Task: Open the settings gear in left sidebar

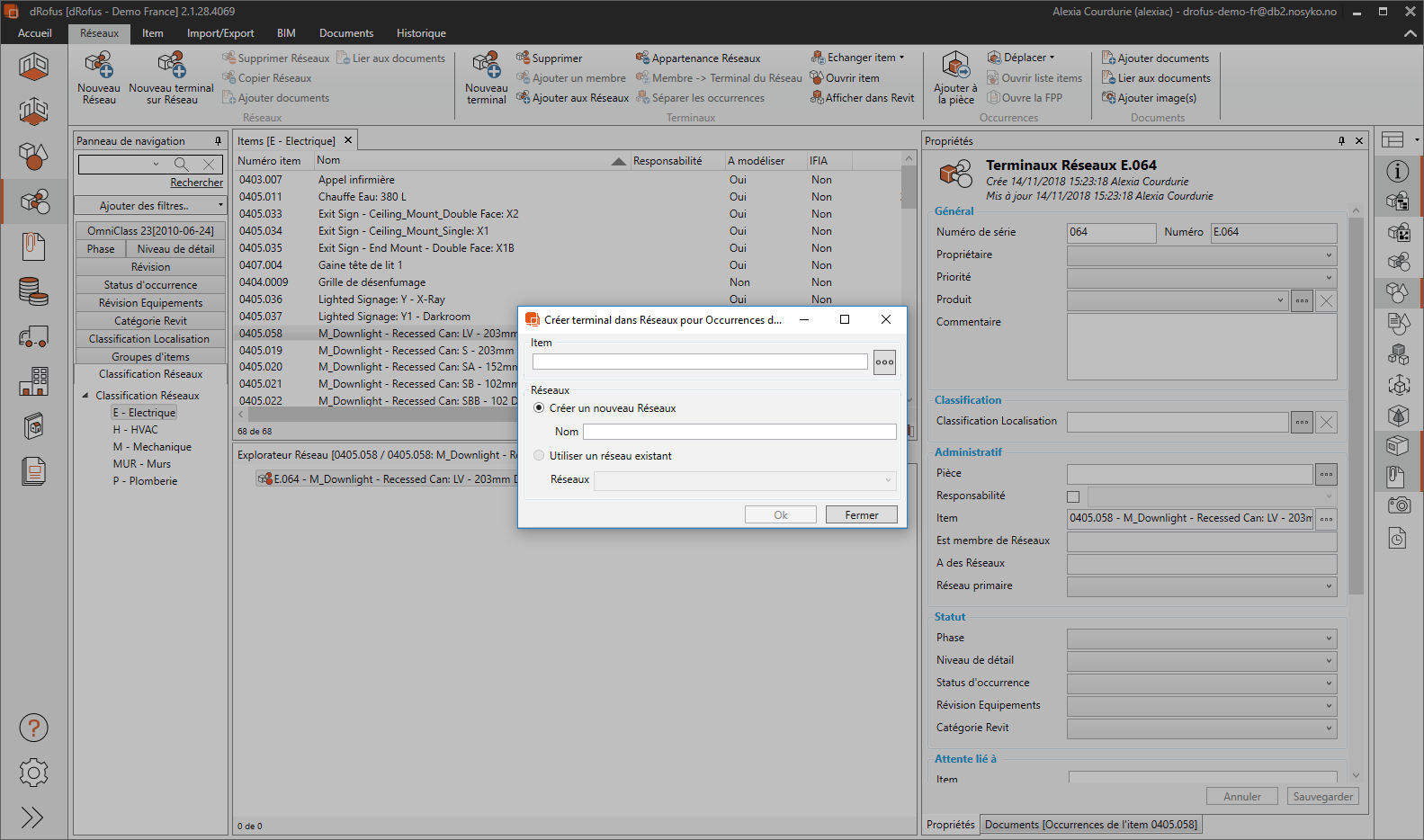Action: [x=33, y=772]
